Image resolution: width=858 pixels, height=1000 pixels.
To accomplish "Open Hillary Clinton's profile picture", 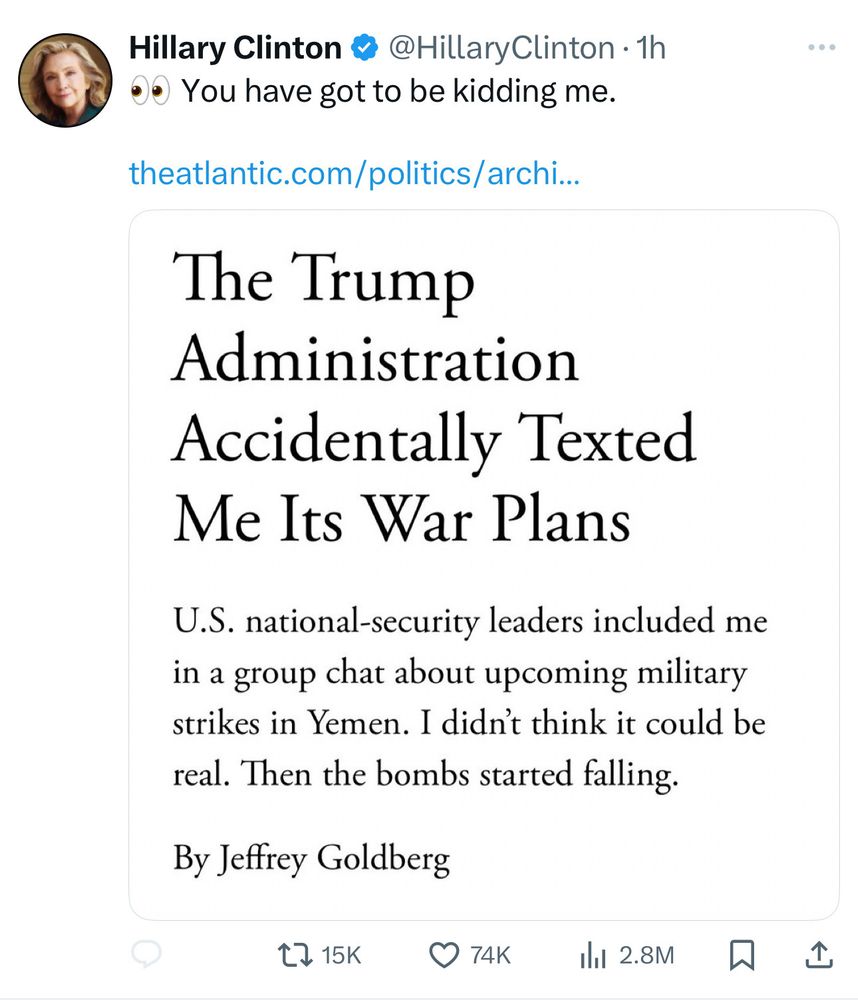I will 65,80.
